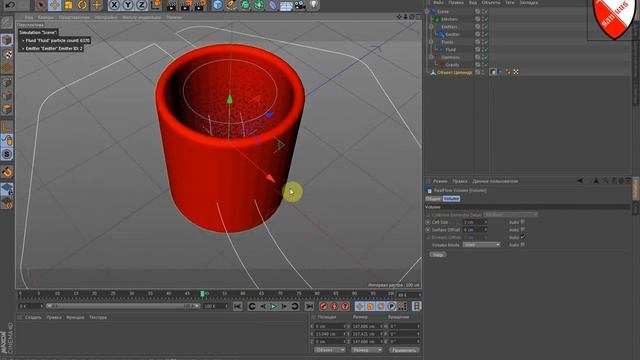Click the autokeying red circle icon
The image size is (640, 360).
click(334, 306)
